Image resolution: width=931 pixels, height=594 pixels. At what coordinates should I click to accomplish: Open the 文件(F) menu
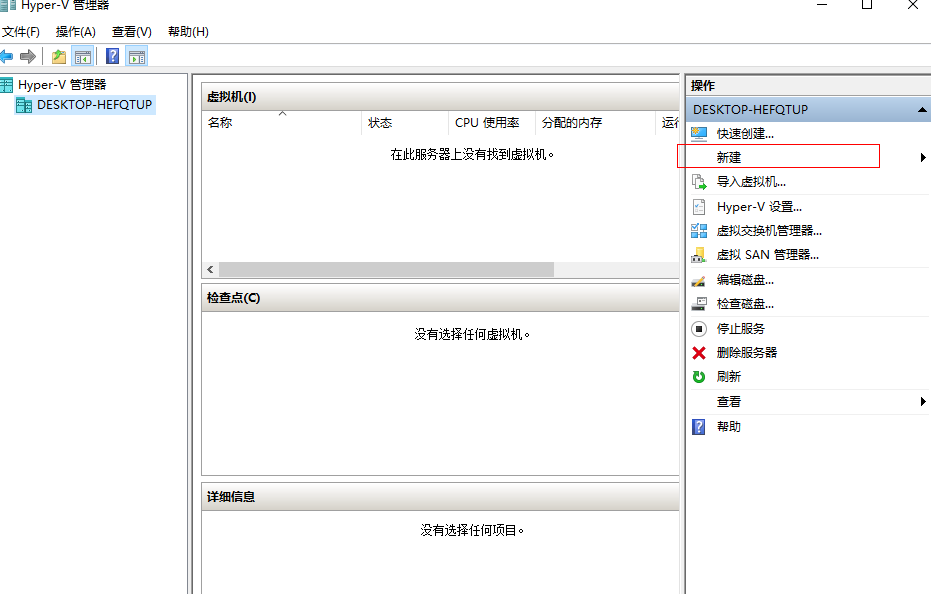coord(21,31)
